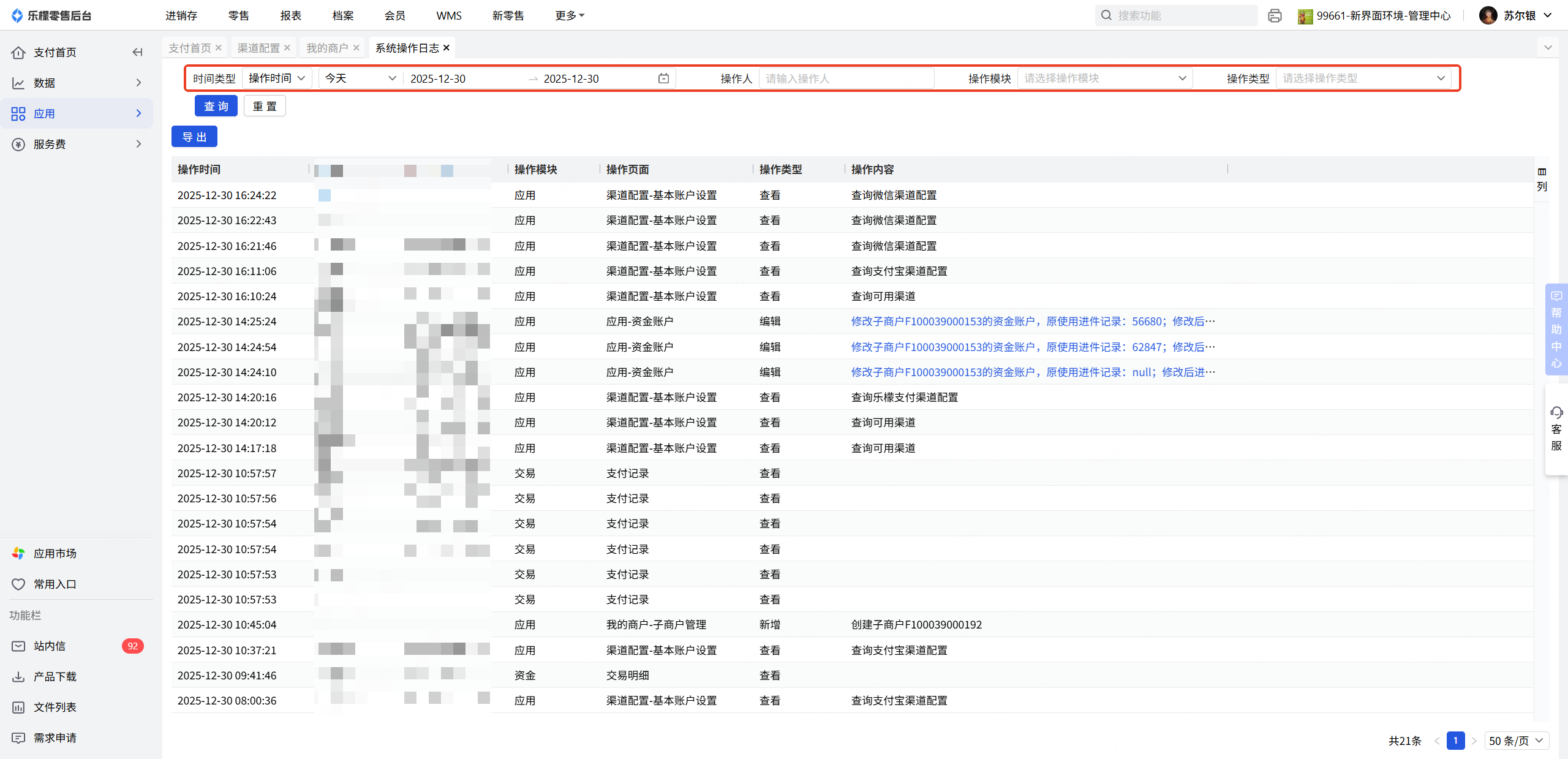Open the 14:25:24 资金账户 edit log link
Image resolution: width=1568 pixels, height=759 pixels.
coord(1033,322)
